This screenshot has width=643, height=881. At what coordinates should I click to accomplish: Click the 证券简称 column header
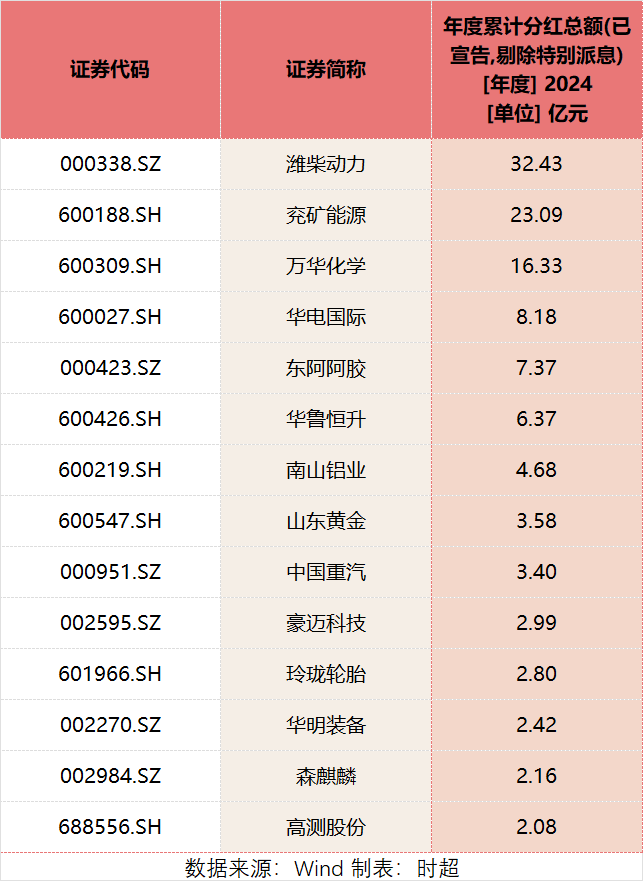(325, 70)
